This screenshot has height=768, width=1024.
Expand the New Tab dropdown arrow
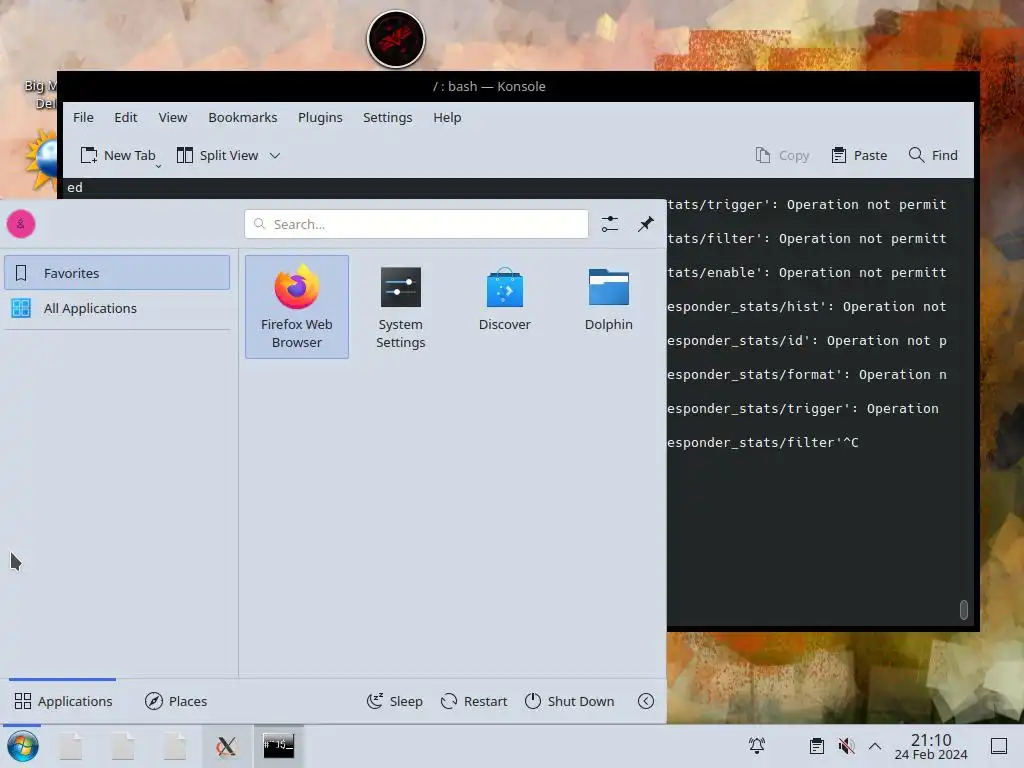158,166
